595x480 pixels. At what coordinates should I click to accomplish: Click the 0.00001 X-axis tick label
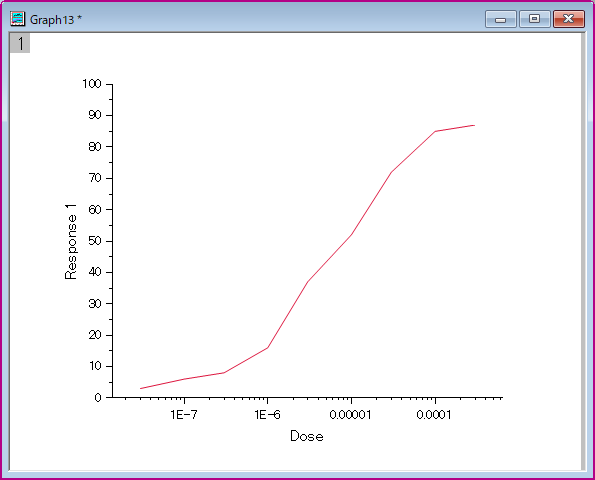pyautogui.click(x=350, y=415)
